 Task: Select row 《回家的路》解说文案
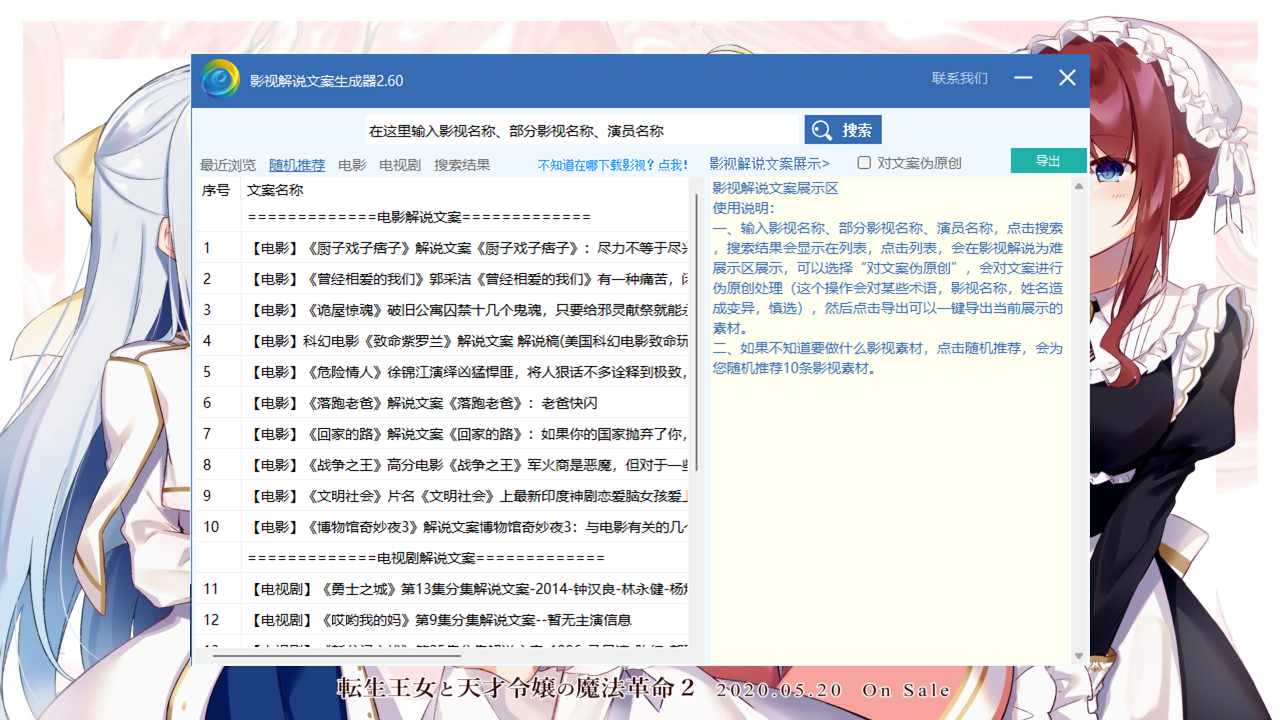441,434
